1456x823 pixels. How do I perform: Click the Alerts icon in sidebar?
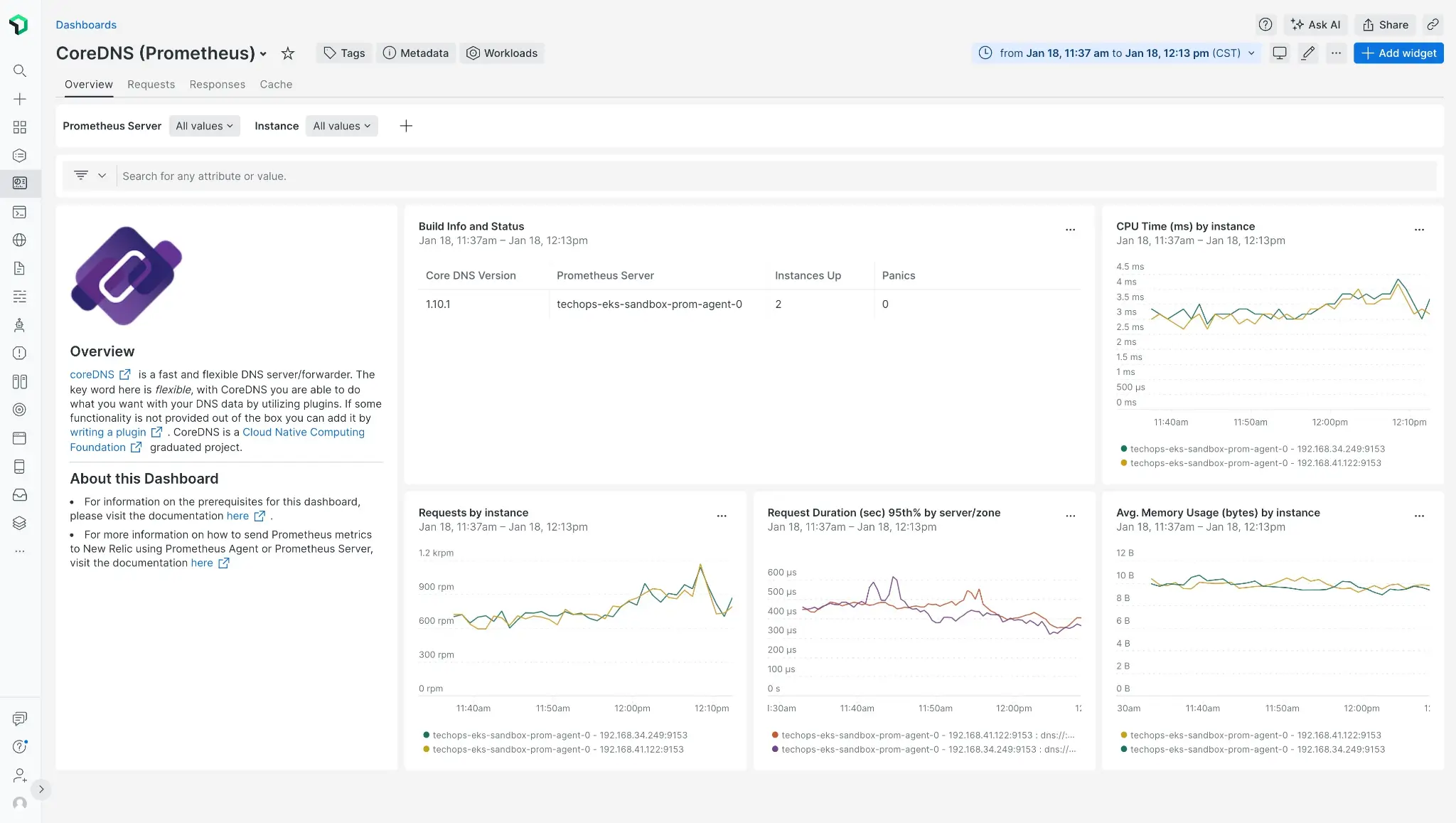click(20, 353)
